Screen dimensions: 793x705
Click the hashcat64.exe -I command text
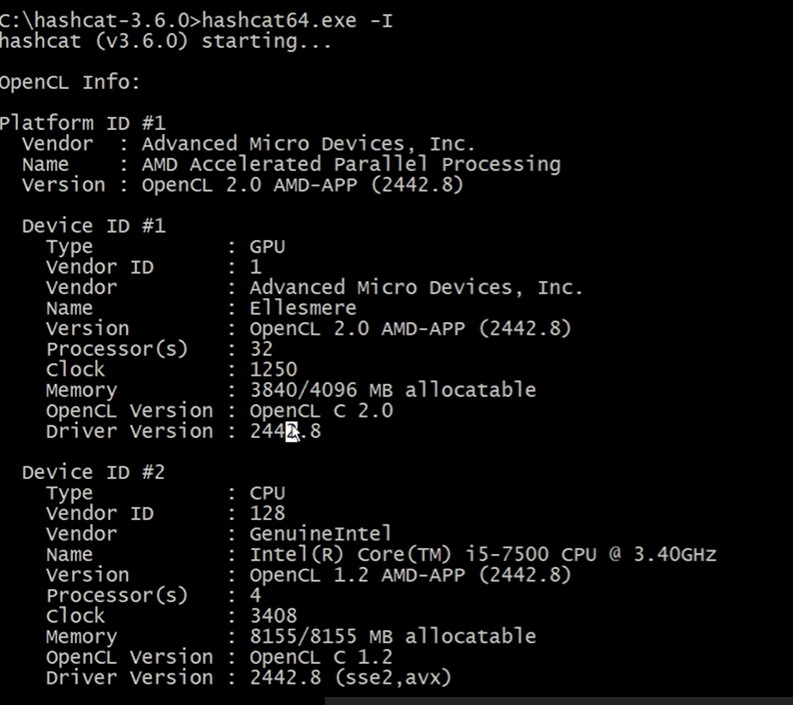pyautogui.click(x=298, y=21)
